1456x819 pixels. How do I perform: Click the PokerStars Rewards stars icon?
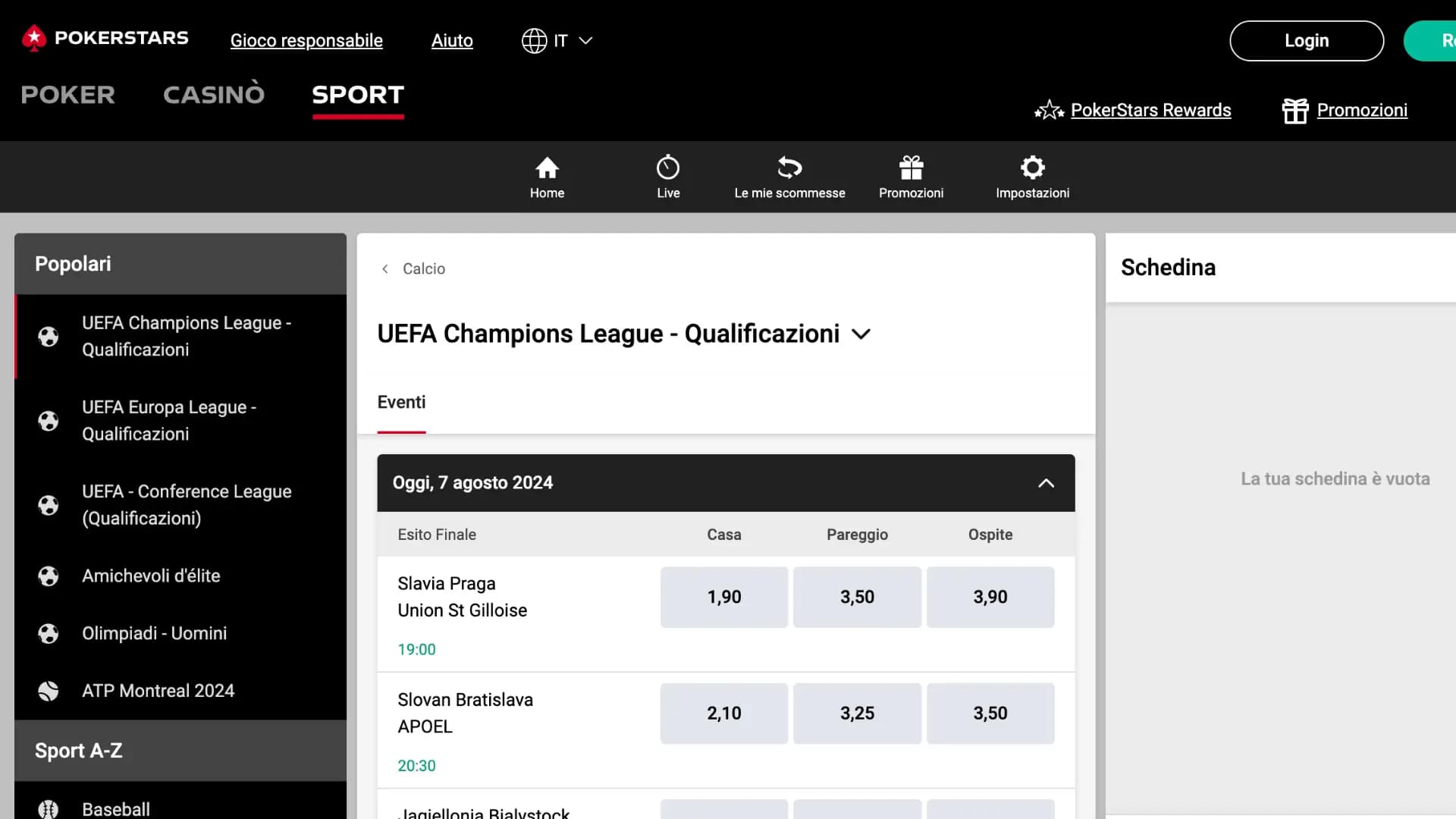coord(1050,111)
